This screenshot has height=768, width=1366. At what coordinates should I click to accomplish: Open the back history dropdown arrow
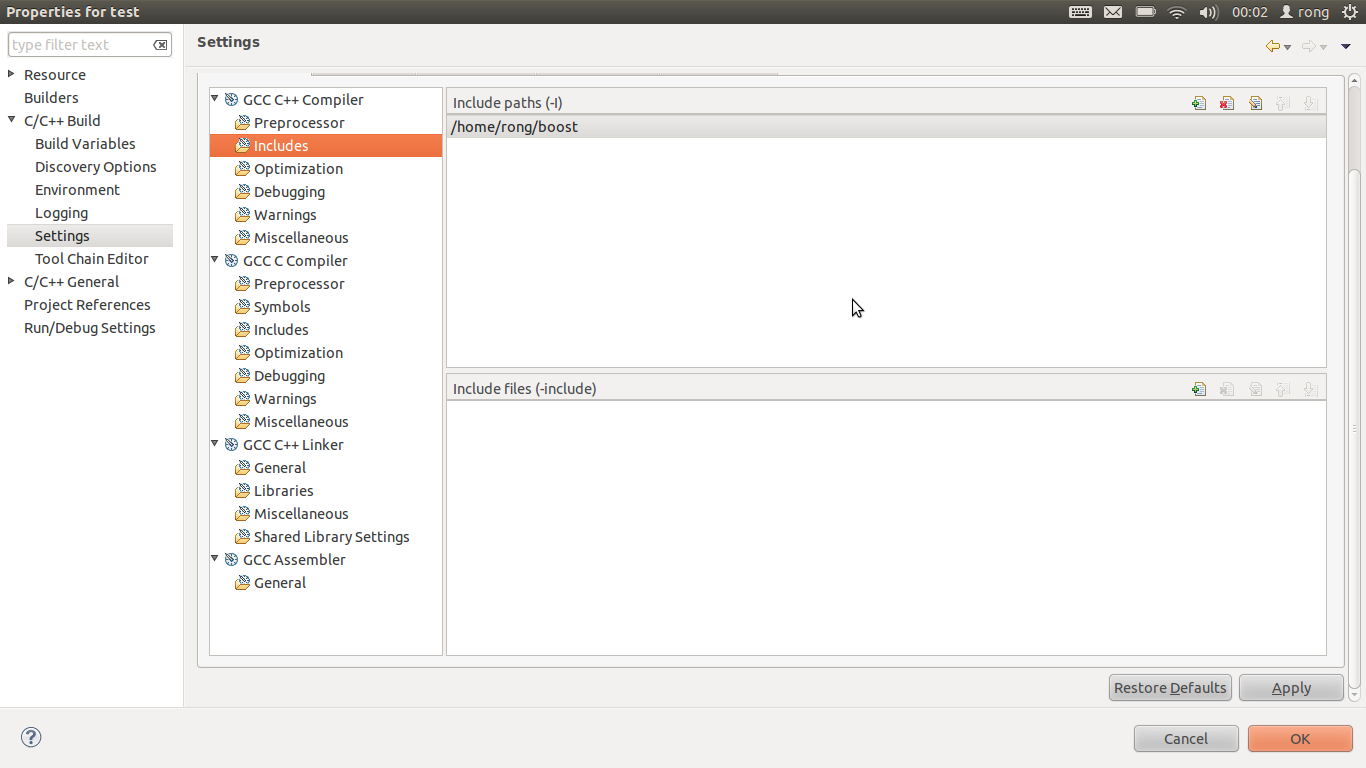click(x=1288, y=47)
